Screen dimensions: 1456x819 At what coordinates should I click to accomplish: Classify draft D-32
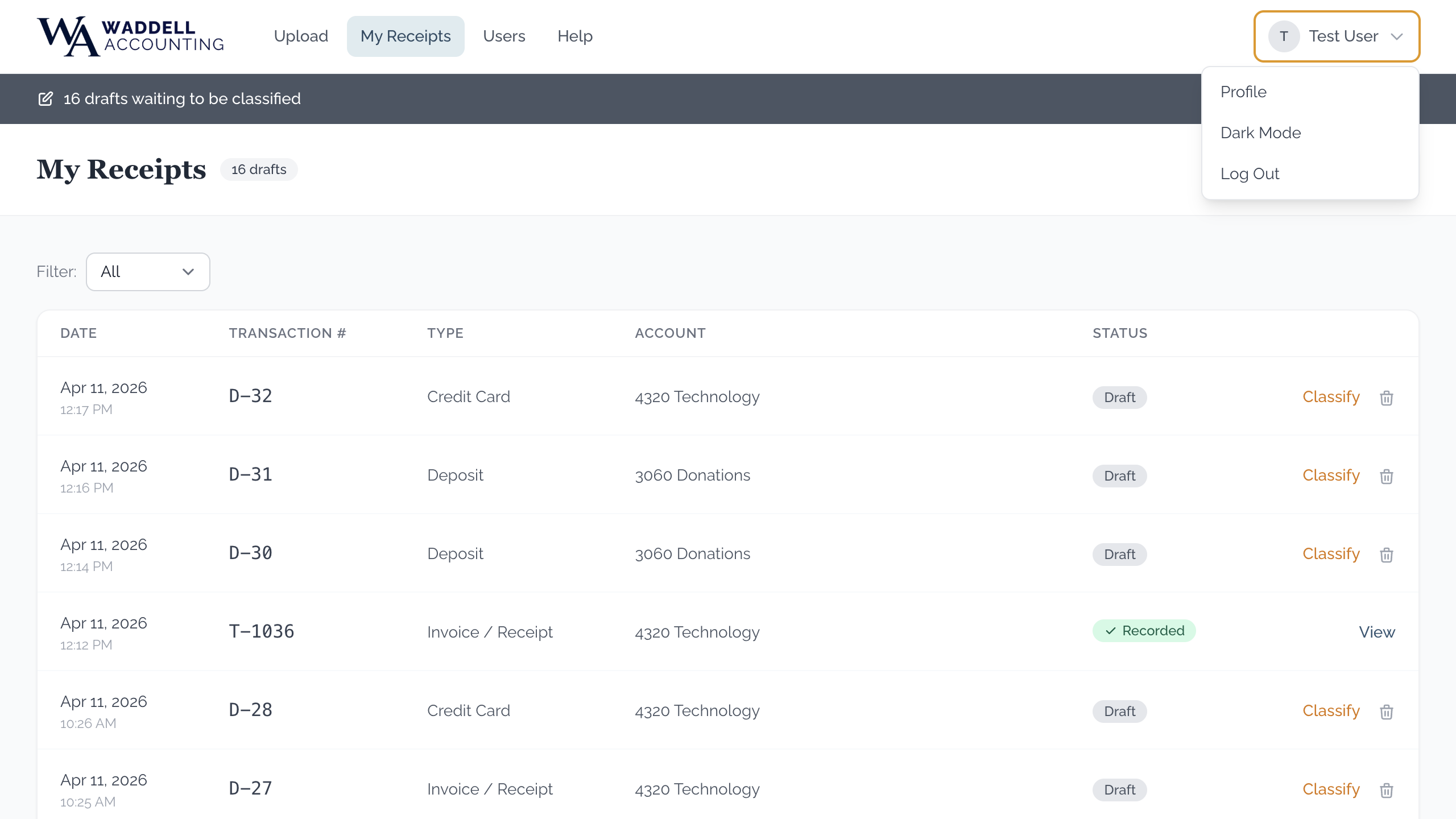(x=1331, y=397)
